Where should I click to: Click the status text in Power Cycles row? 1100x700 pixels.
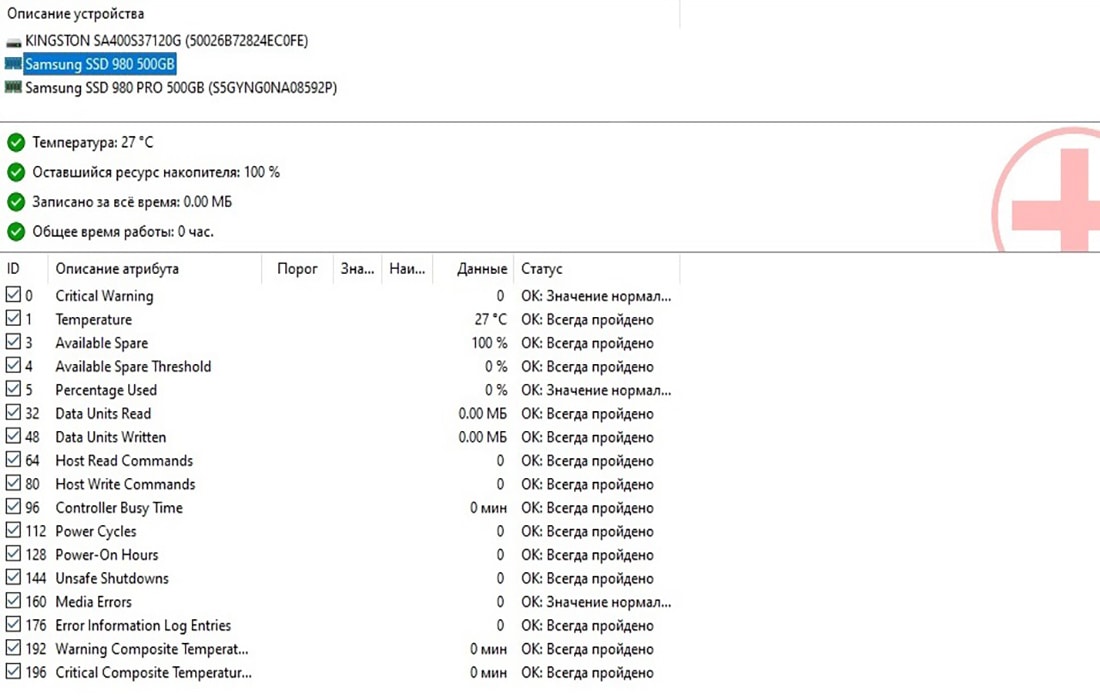click(x=587, y=532)
